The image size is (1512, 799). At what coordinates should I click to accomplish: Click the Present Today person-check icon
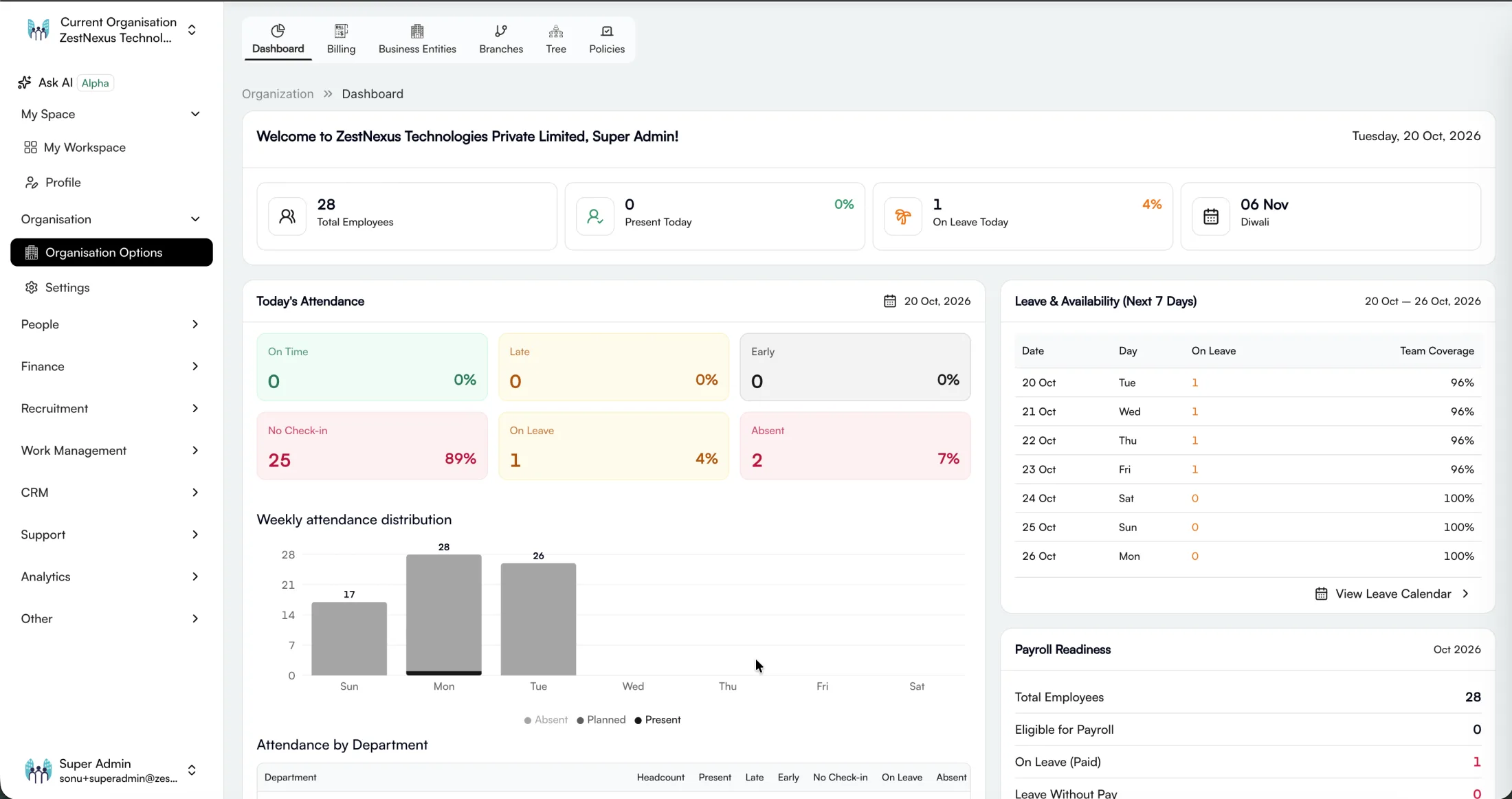click(595, 216)
